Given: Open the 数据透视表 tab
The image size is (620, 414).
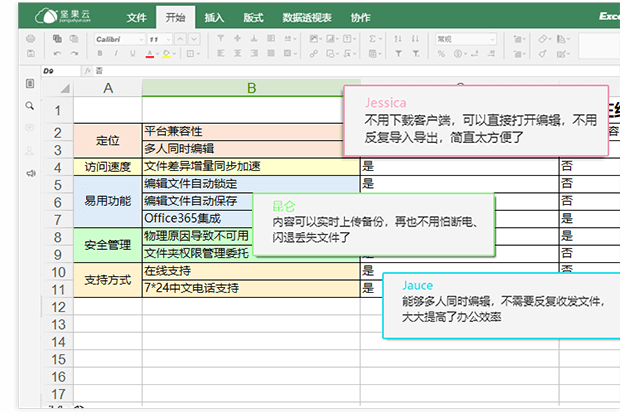Looking at the screenshot, I should 305,17.
